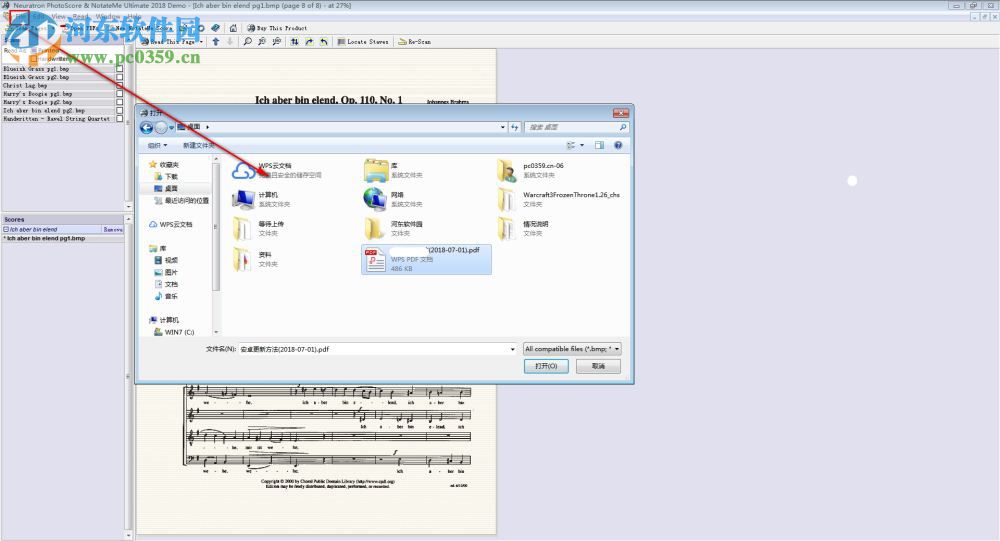This screenshot has width=1000, height=541.
Task: Click the book icon in top toolbar
Action: point(216,28)
